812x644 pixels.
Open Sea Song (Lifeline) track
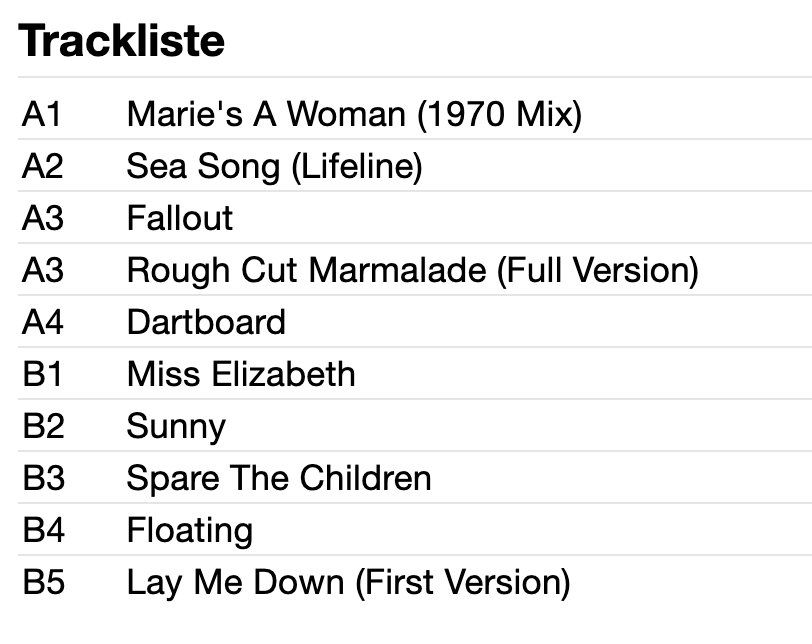[x=274, y=167]
